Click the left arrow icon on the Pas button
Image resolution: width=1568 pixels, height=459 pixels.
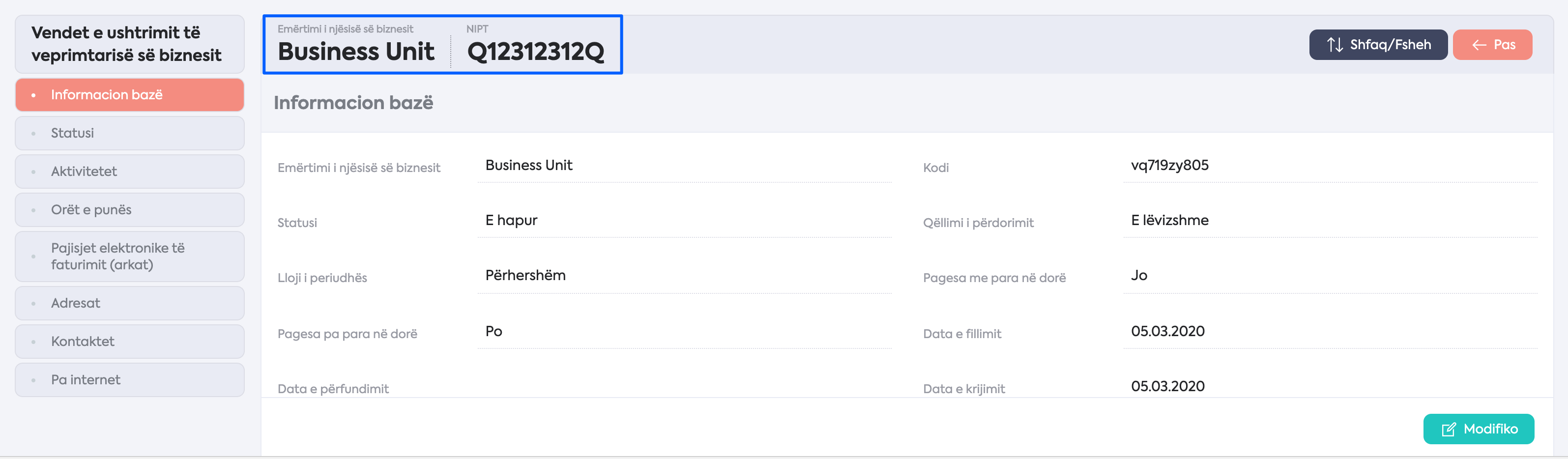click(x=1479, y=45)
